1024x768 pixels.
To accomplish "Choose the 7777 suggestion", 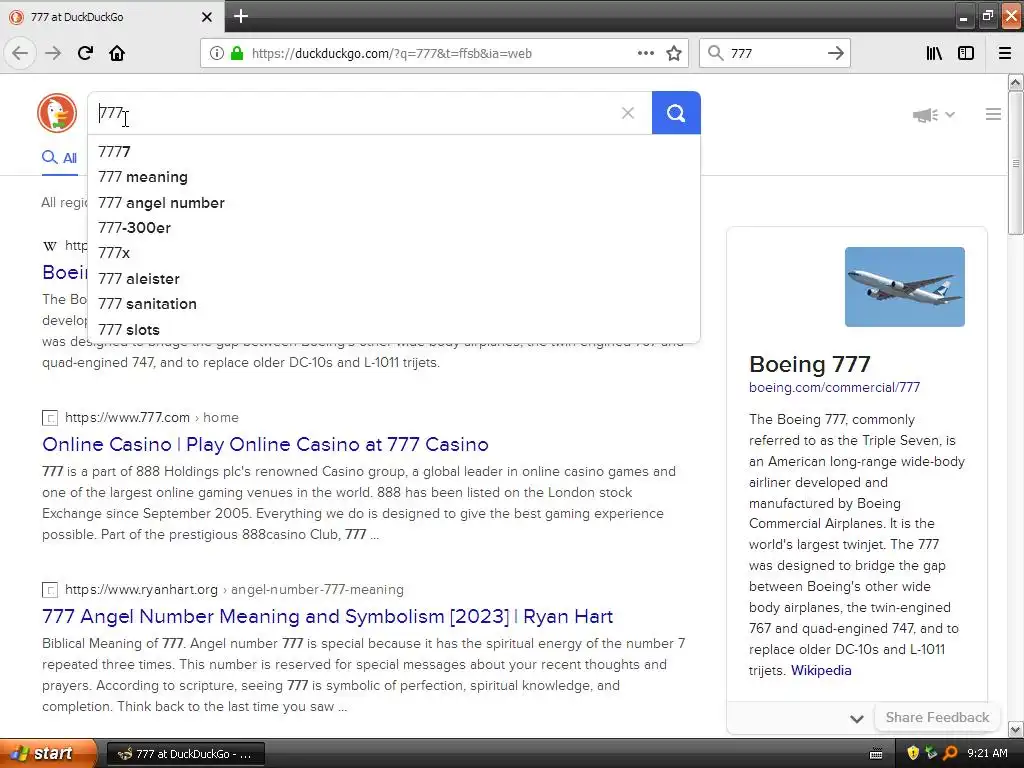I will point(393,152).
